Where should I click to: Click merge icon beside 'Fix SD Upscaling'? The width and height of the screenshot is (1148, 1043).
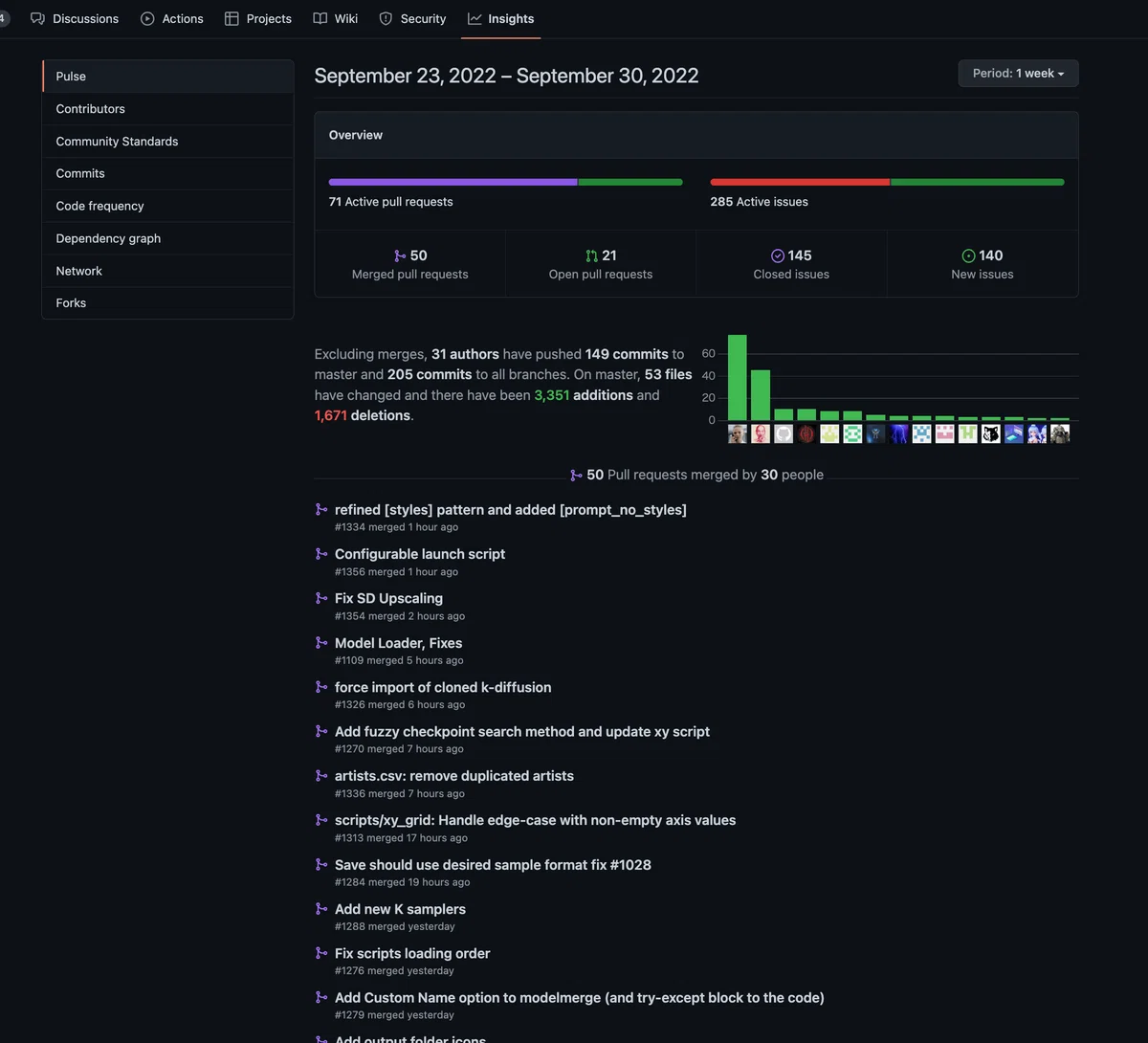[x=321, y=598]
